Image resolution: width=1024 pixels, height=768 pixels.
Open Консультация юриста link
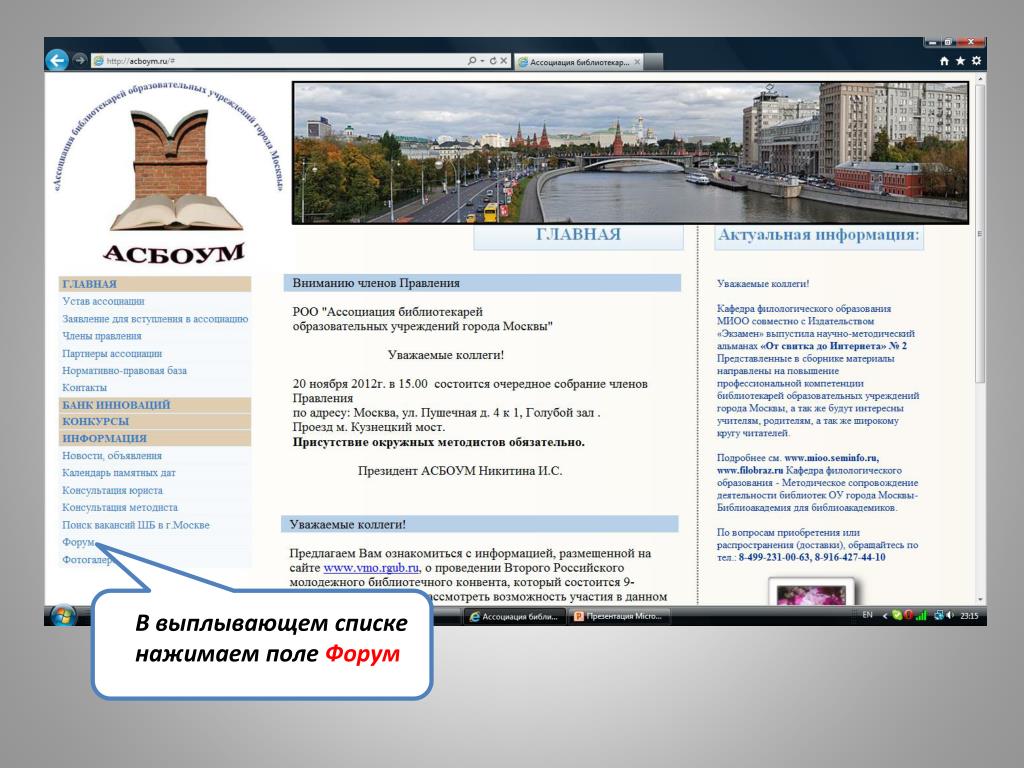pos(112,490)
